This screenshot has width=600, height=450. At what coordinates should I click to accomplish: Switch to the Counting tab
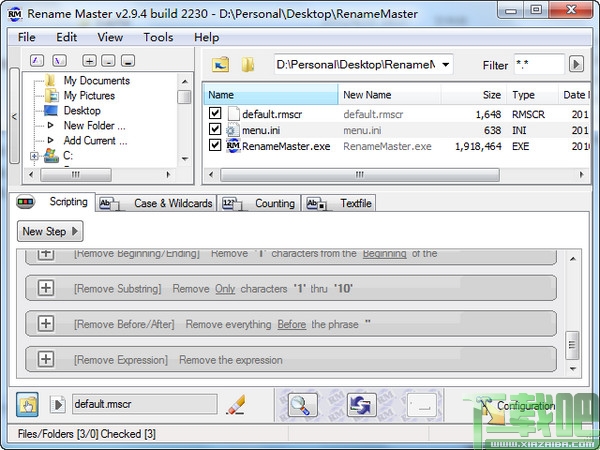pos(259,203)
